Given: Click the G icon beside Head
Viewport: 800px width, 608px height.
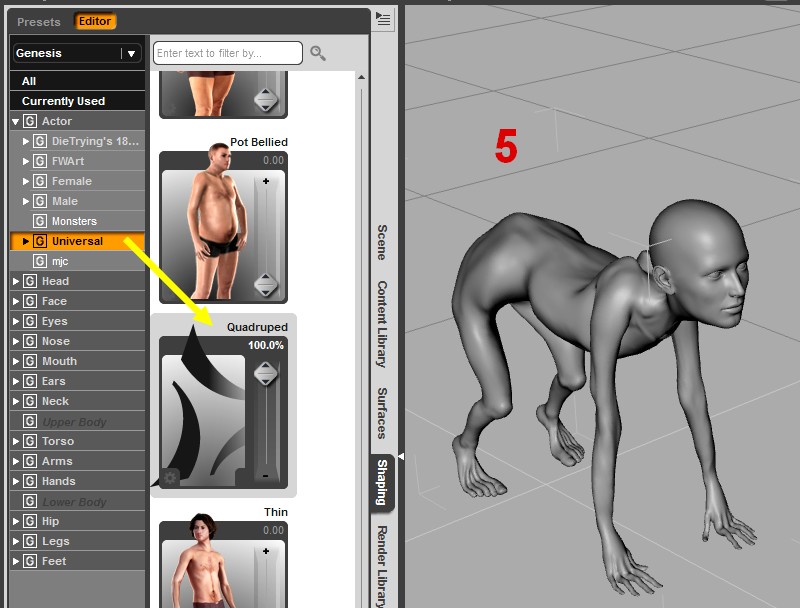Looking at the screenshot, I should 30,281.
